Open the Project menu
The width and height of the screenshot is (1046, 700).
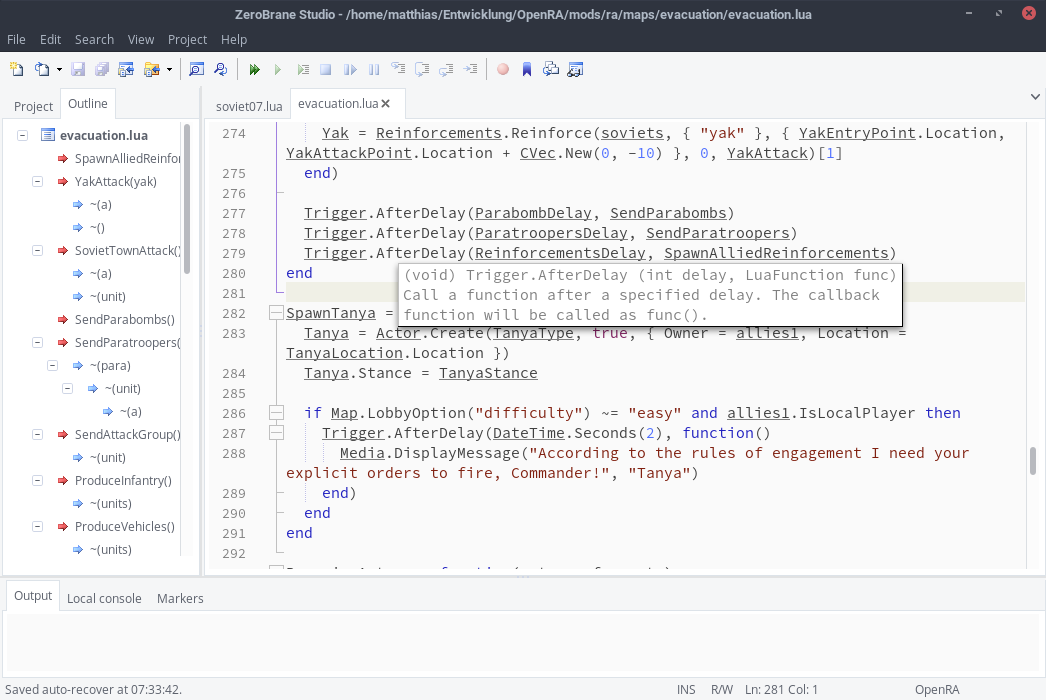pos(187,39)
